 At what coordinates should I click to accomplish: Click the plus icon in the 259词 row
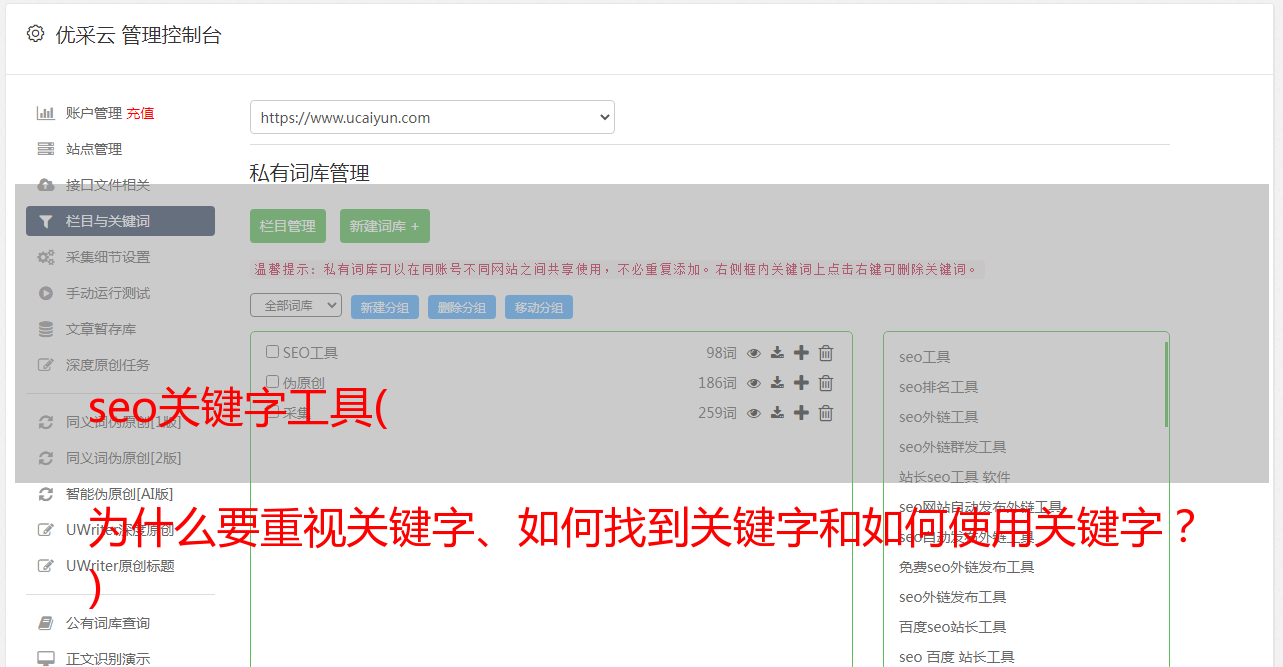(x=801, y=413)
